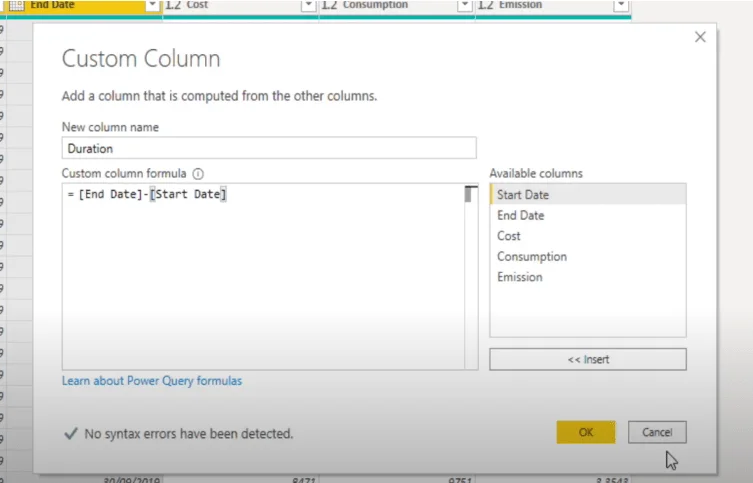Click the Consumption column 1.2 type icon

coord(329,5)
